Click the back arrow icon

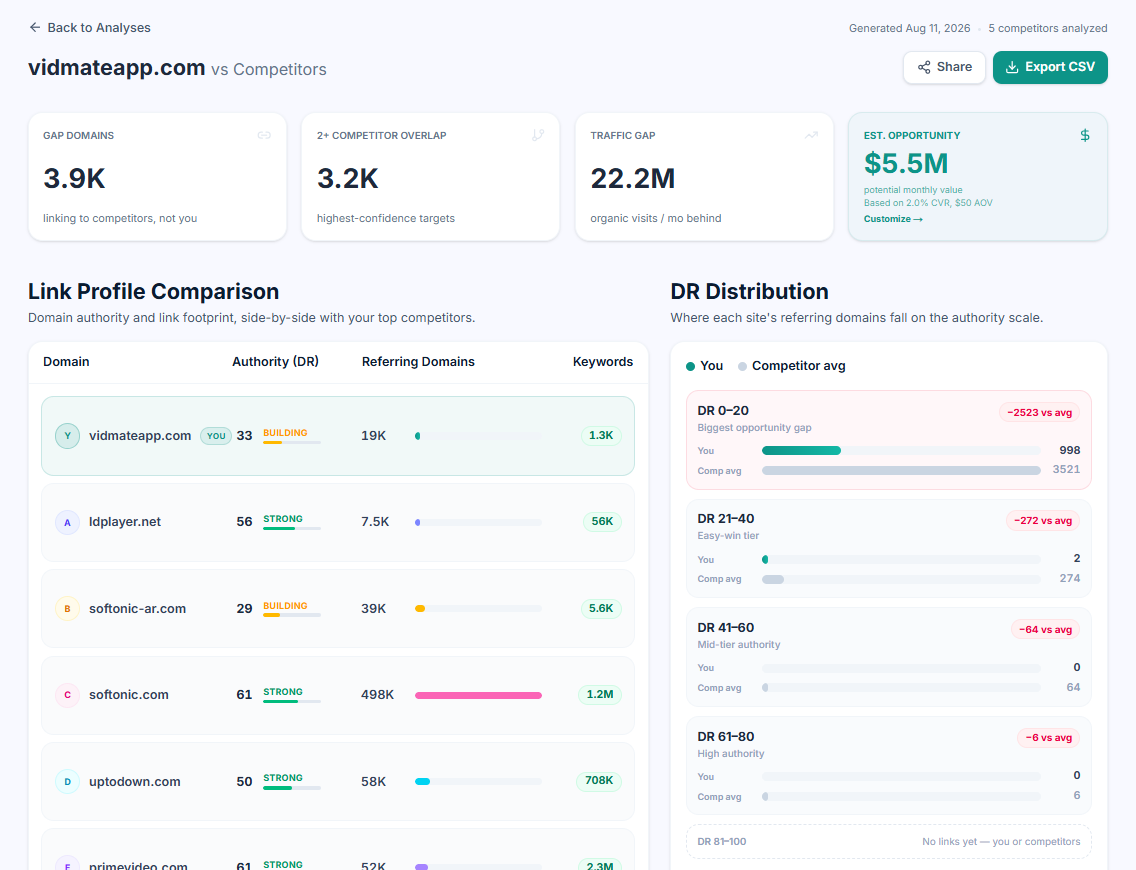coord(35,28)
